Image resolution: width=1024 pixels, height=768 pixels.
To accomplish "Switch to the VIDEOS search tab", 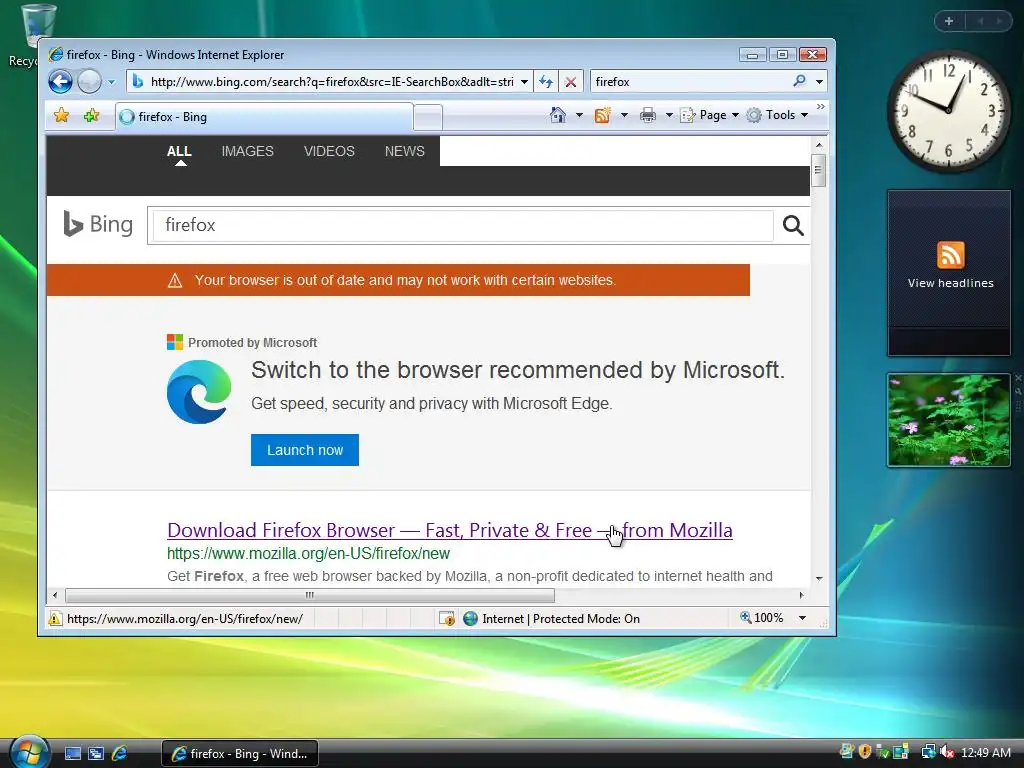I will tap(329, 152).
